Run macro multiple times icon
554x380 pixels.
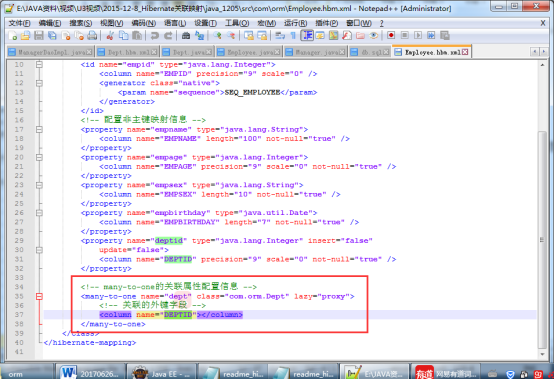coord(431,36)
